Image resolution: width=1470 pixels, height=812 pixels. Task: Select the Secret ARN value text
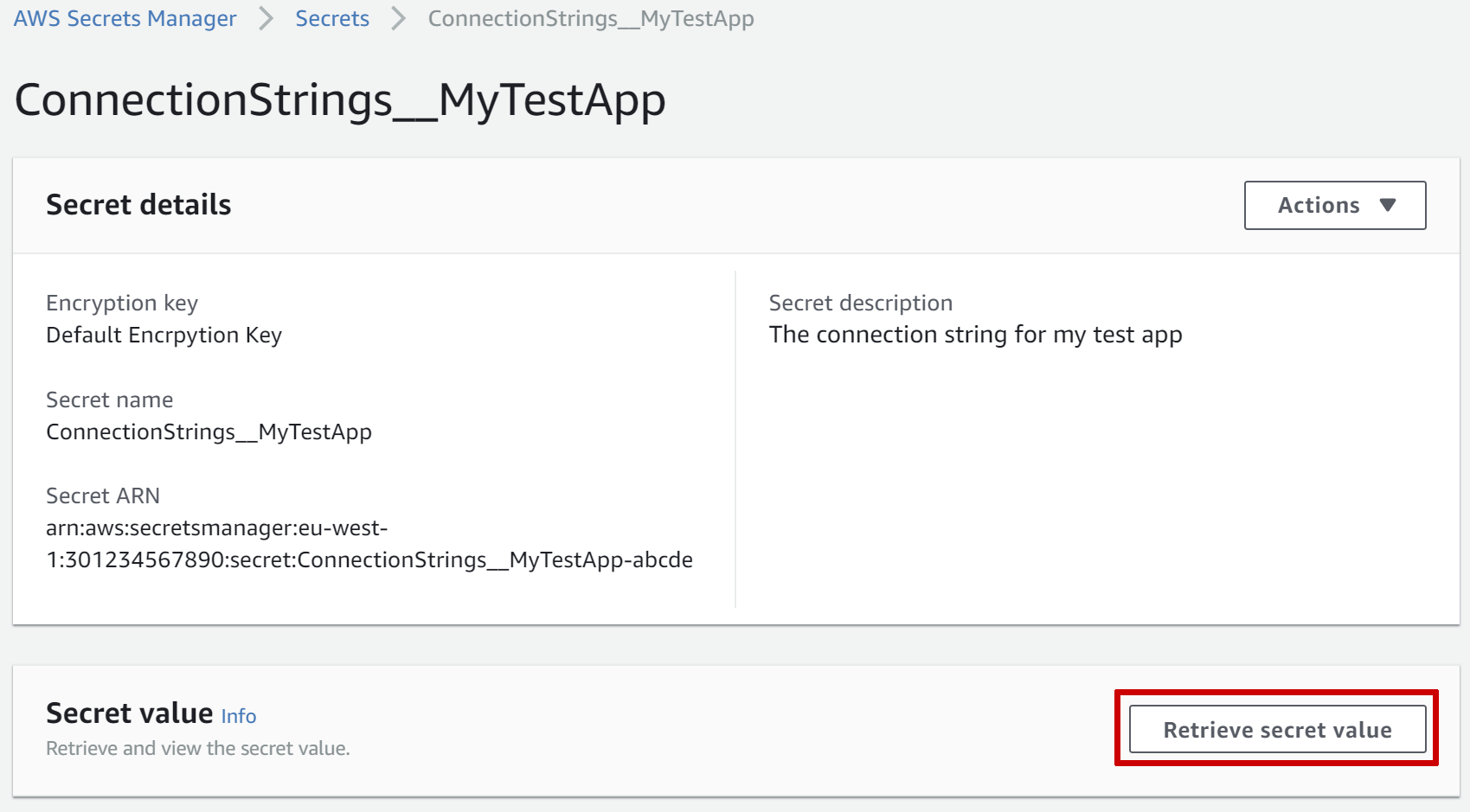pyautogui.click(x=369, y=544)
